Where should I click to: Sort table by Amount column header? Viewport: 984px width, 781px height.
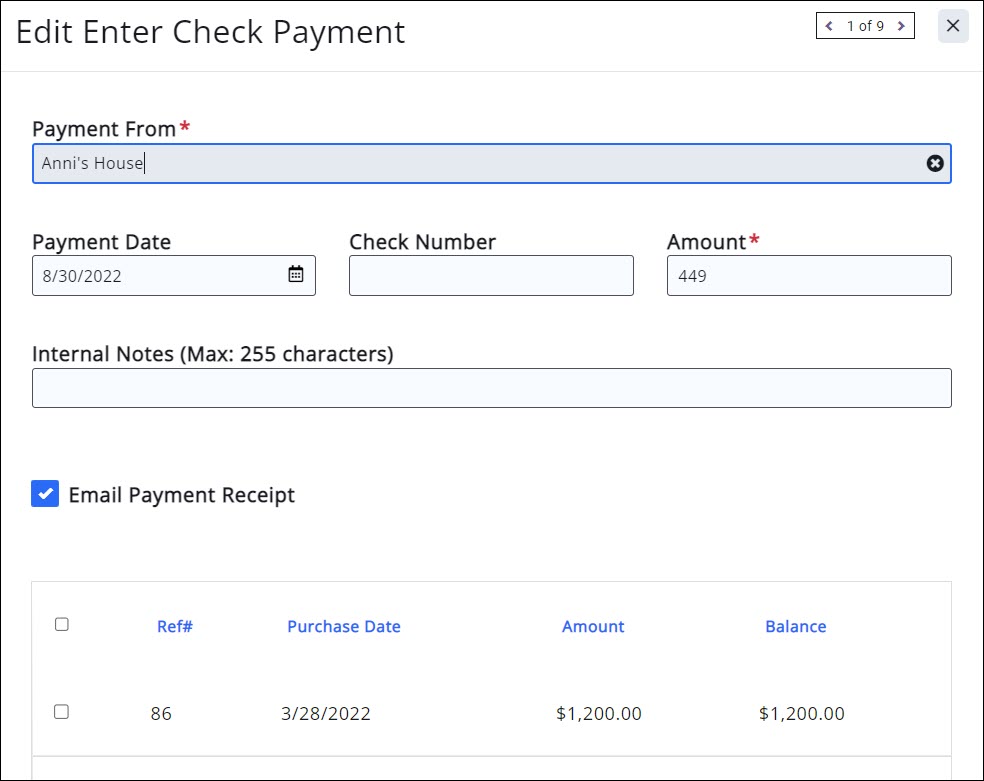point(593,627)
